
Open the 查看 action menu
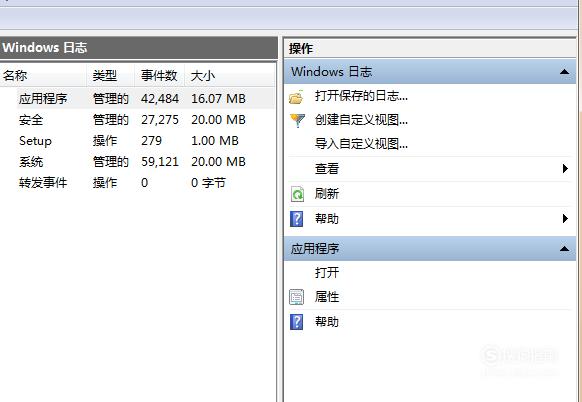coord(327,169)
